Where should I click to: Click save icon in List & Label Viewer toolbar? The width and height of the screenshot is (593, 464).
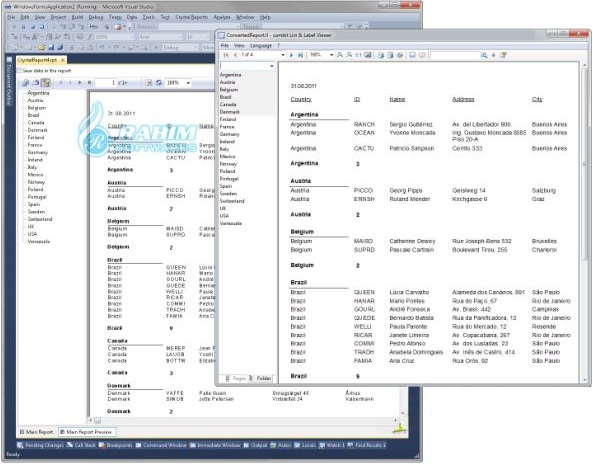413,55
